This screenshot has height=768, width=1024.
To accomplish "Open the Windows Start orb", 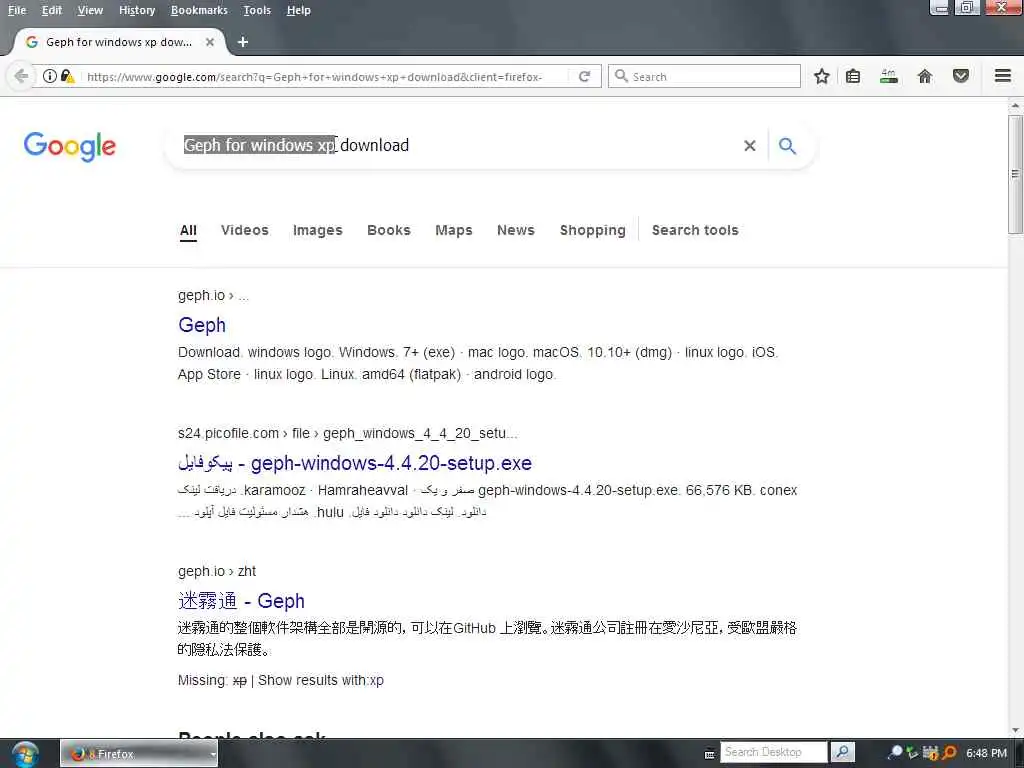I will coord(25,754).
